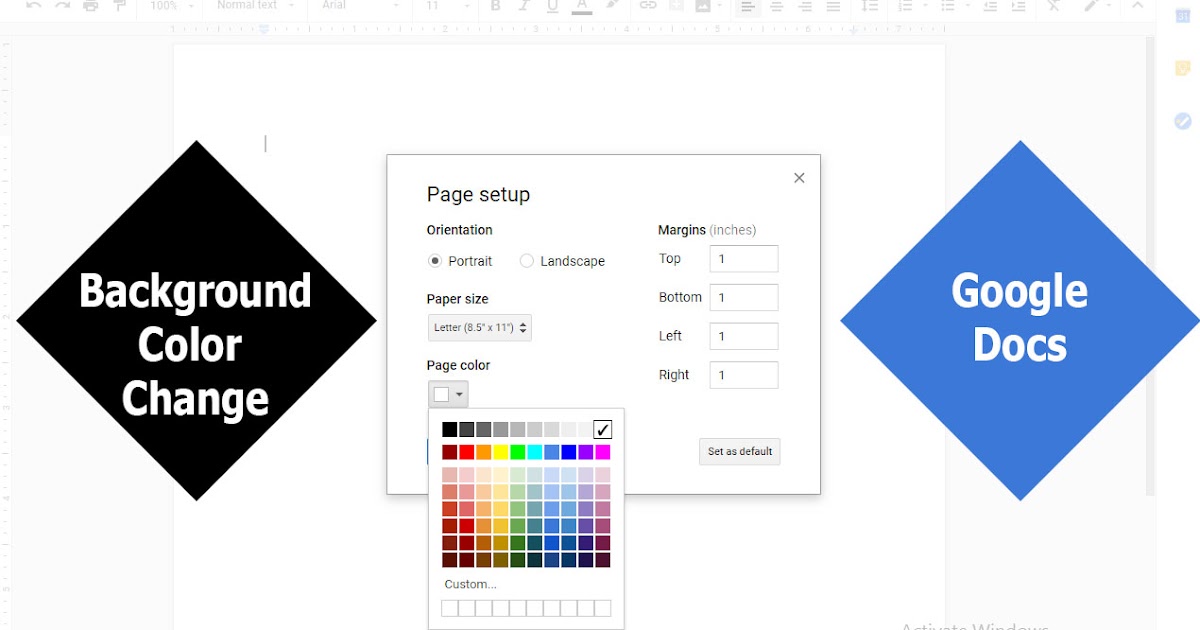Open the Normal text style dropdown
The image size is (1200, 630).
click(256, 5)
